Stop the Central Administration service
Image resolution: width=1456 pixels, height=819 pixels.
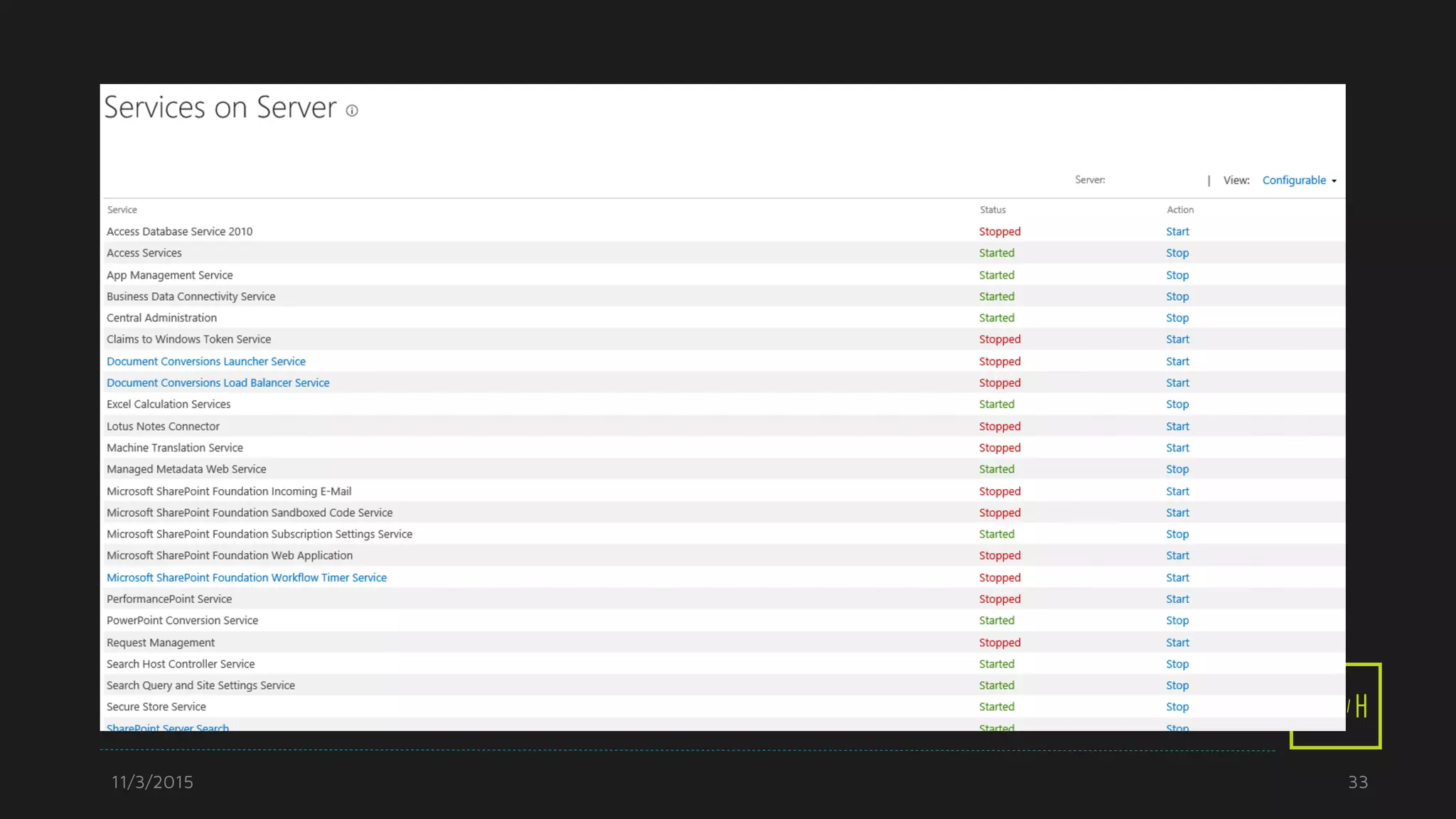[1177, 318]
